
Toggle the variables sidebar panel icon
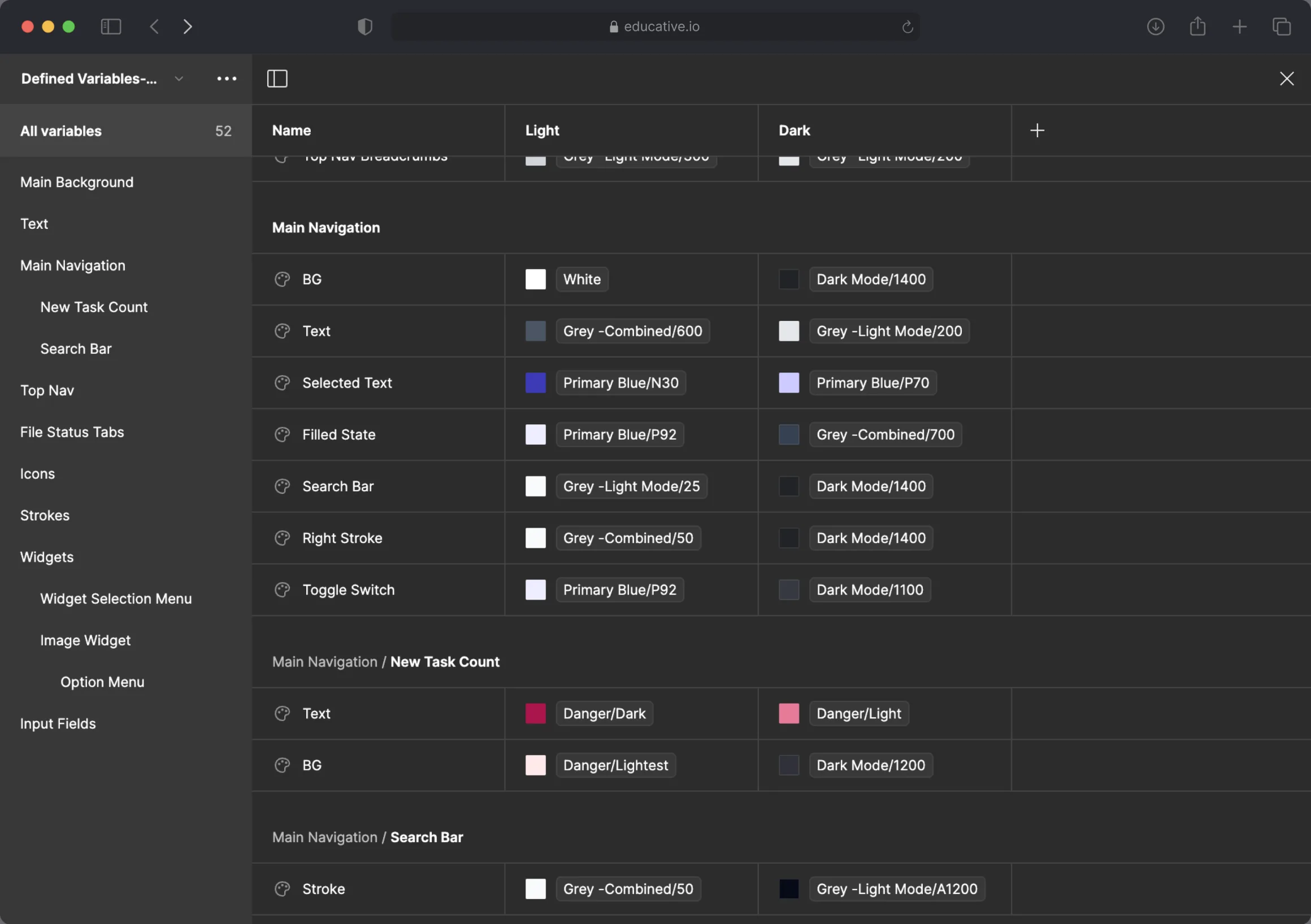tap(277, 79)
